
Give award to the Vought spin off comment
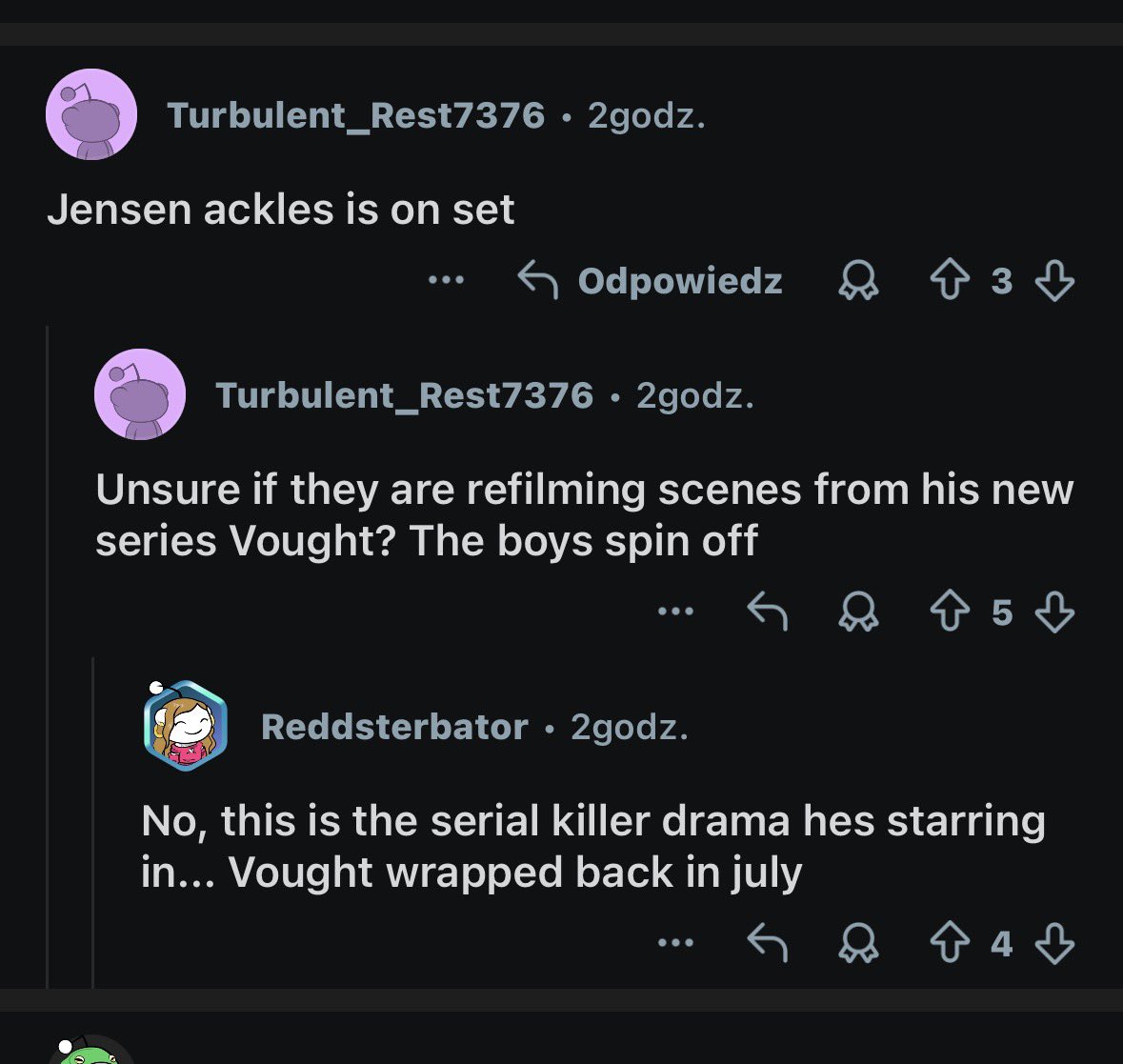coord(858,611)
